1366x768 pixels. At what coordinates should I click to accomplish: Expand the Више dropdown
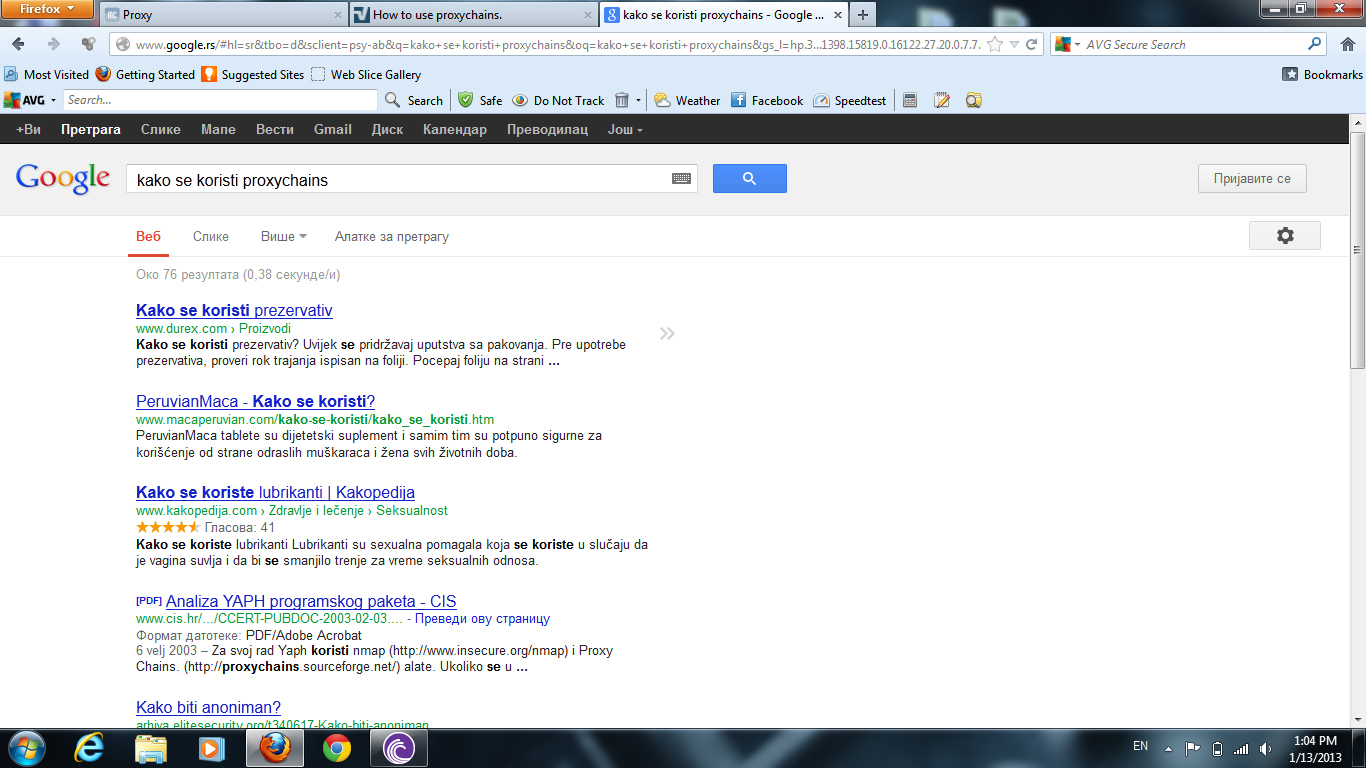283,237
